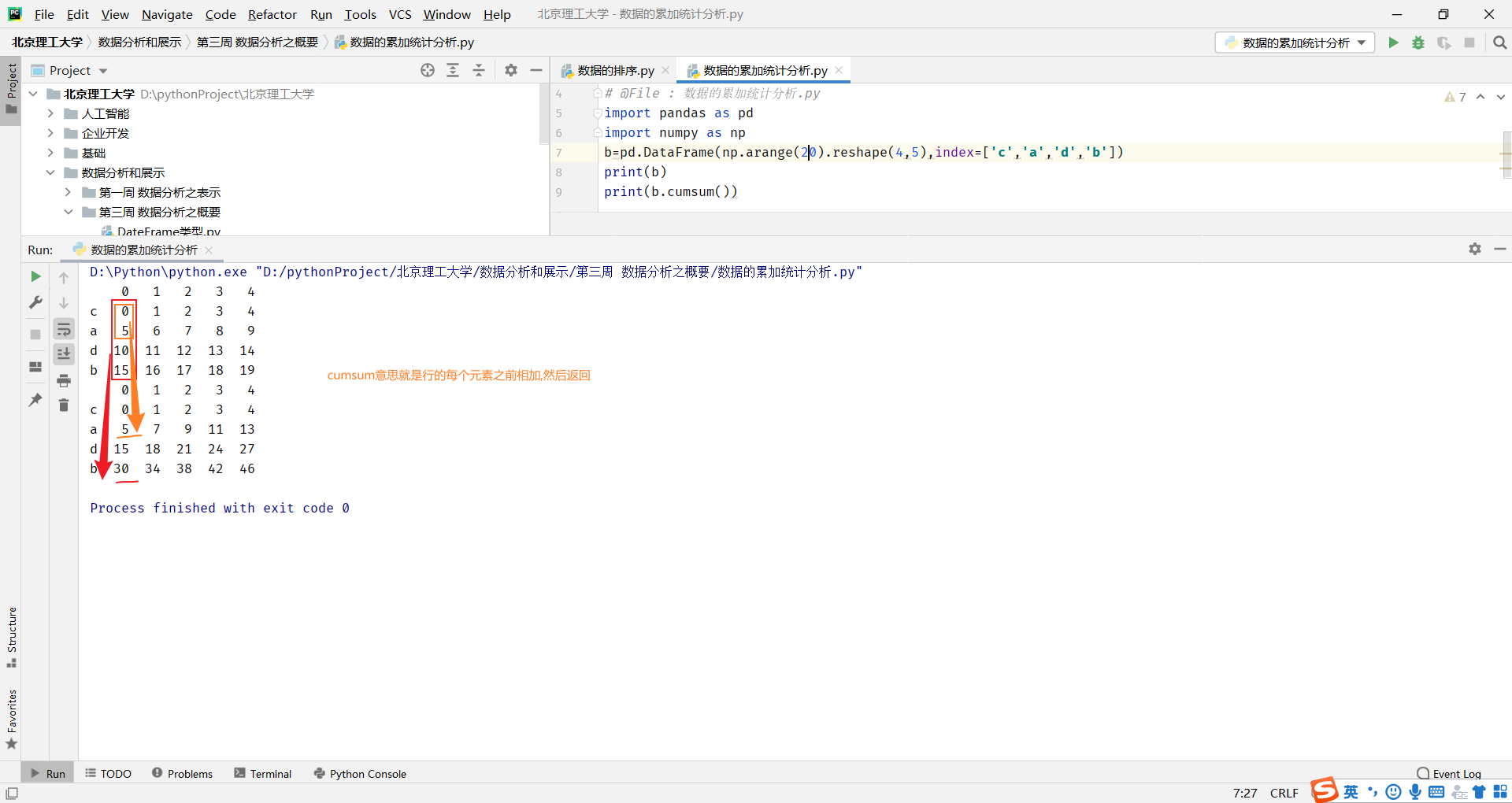
Task: Open the warnings indicator showing 7
Action: click(x=1455, y=97)
